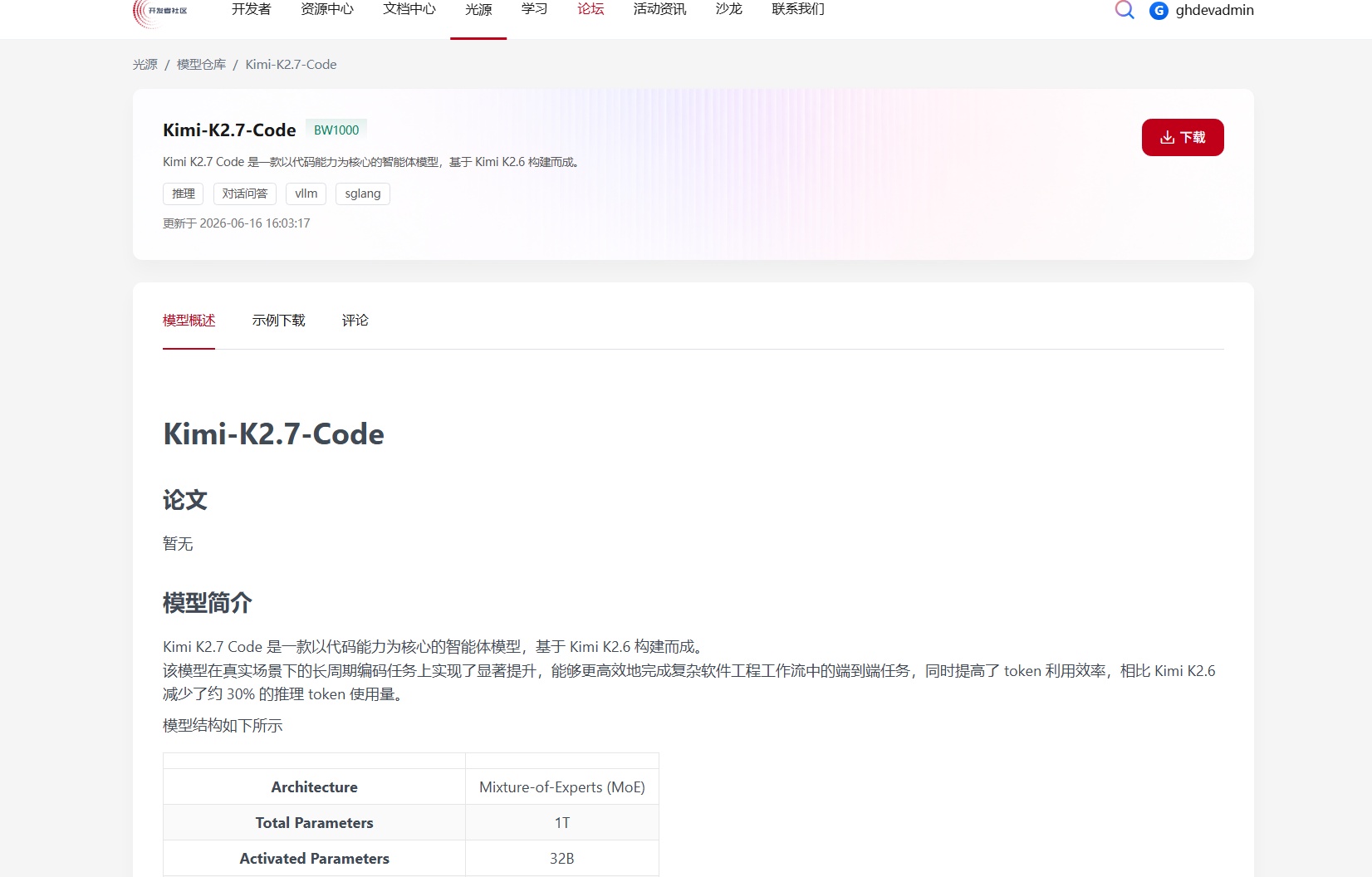This screenshot has width=1372, height=877.
Task: Switch to the 示例下载 tab
Action: click(x=279, y=321)
